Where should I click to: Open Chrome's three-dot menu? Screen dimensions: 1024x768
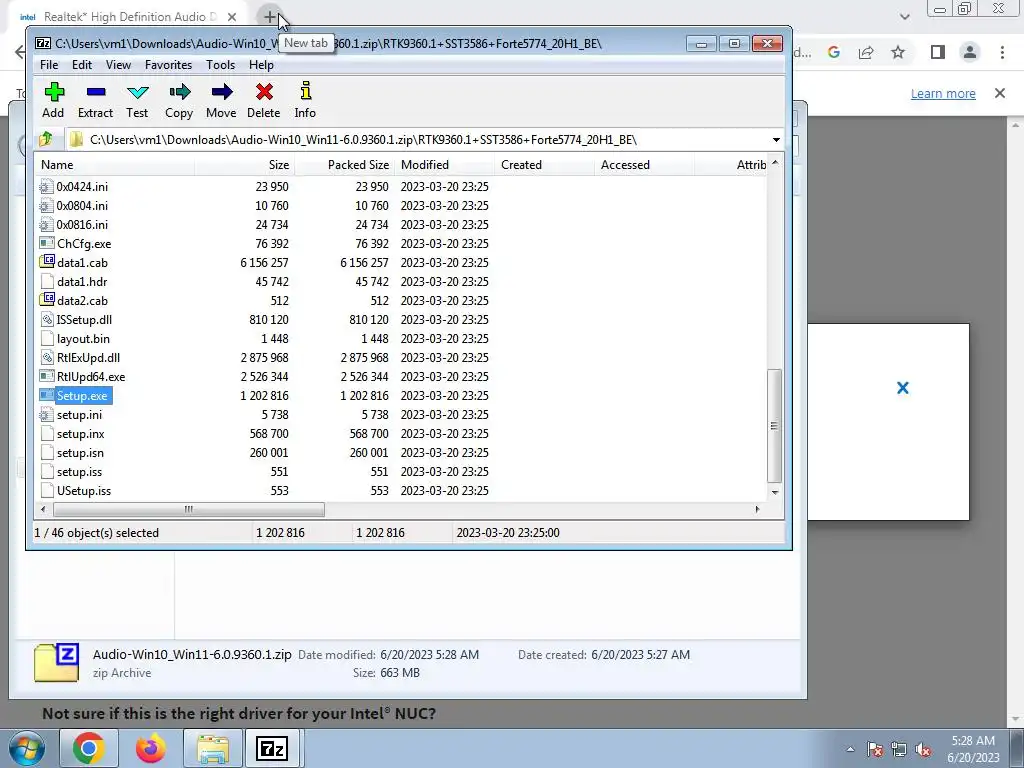[1002, 52]
